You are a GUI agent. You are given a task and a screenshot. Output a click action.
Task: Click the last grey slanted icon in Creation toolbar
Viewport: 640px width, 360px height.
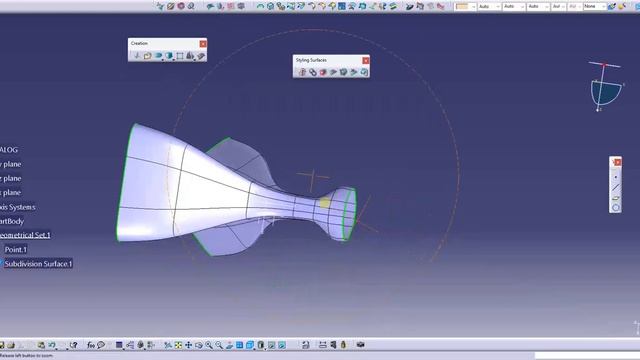pos(201,56)
